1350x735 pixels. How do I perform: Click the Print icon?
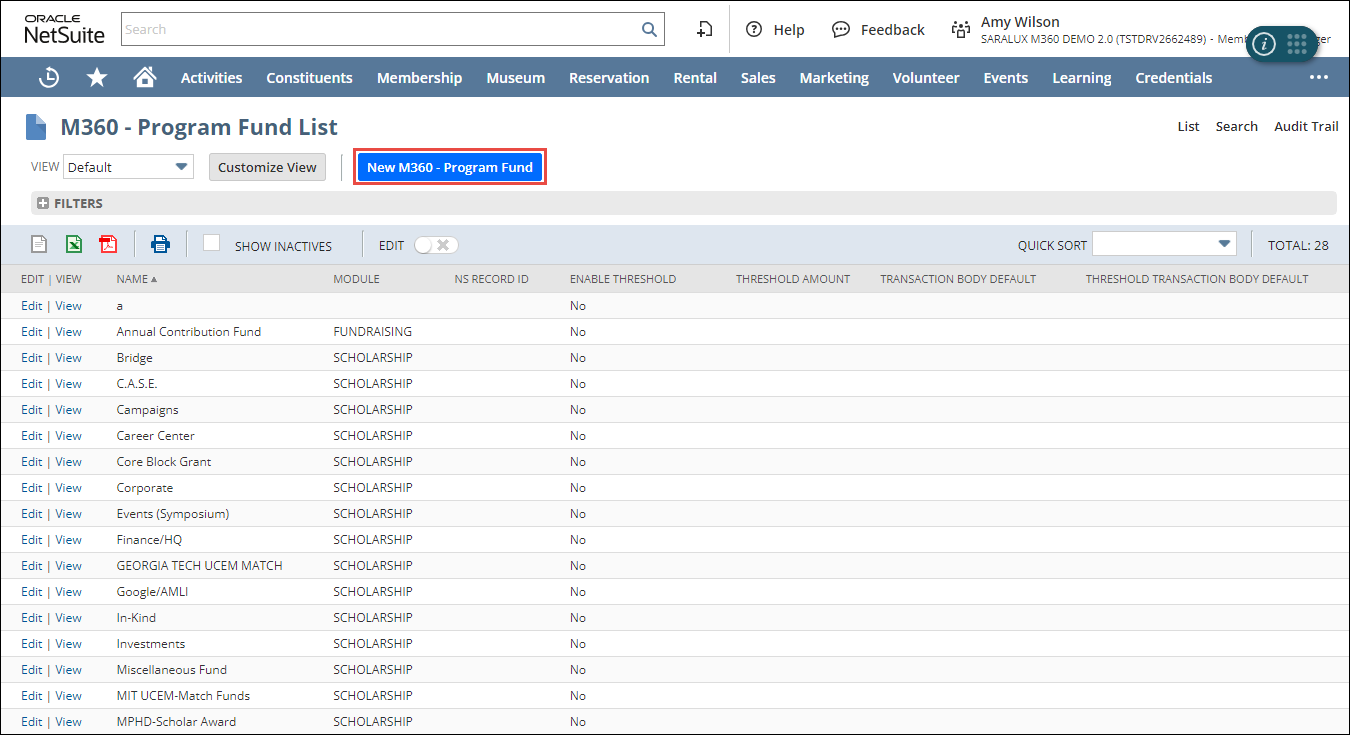pyautogui.click(x=160, y=244)
